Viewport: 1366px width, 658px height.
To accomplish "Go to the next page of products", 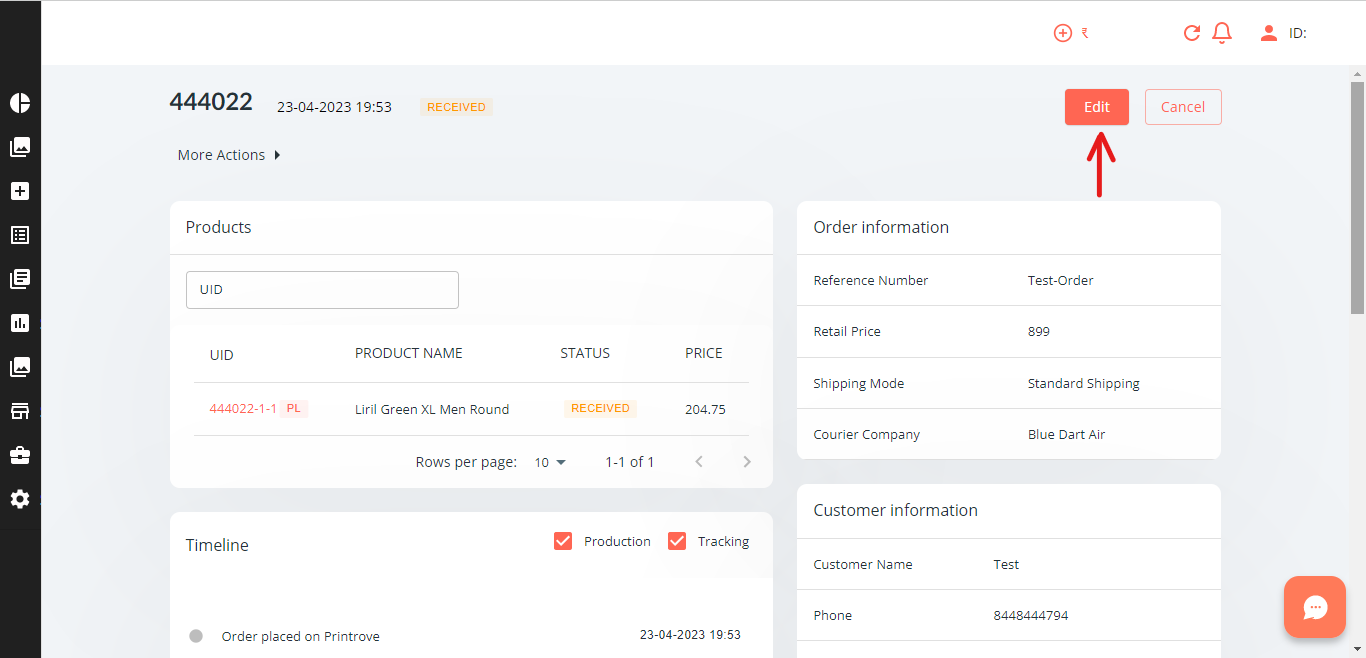I will point(747,462).
